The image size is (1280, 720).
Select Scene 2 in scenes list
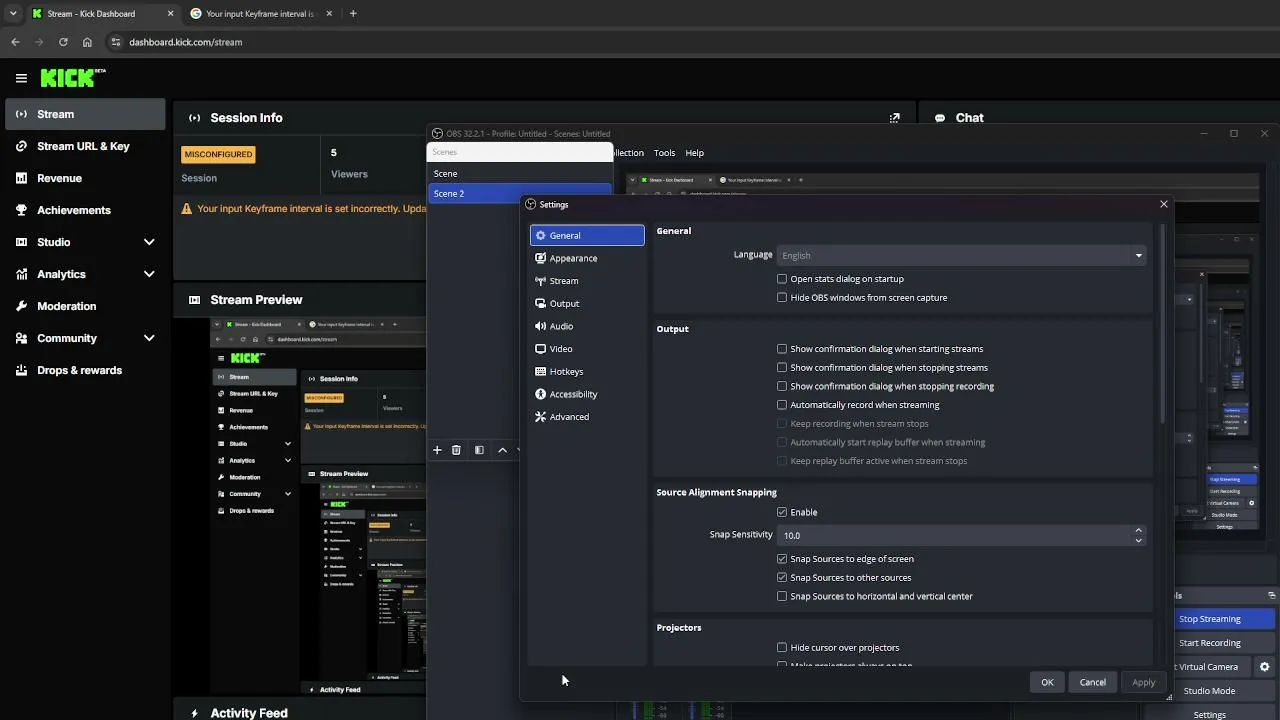pyautogui.click(x=519, y=193)
